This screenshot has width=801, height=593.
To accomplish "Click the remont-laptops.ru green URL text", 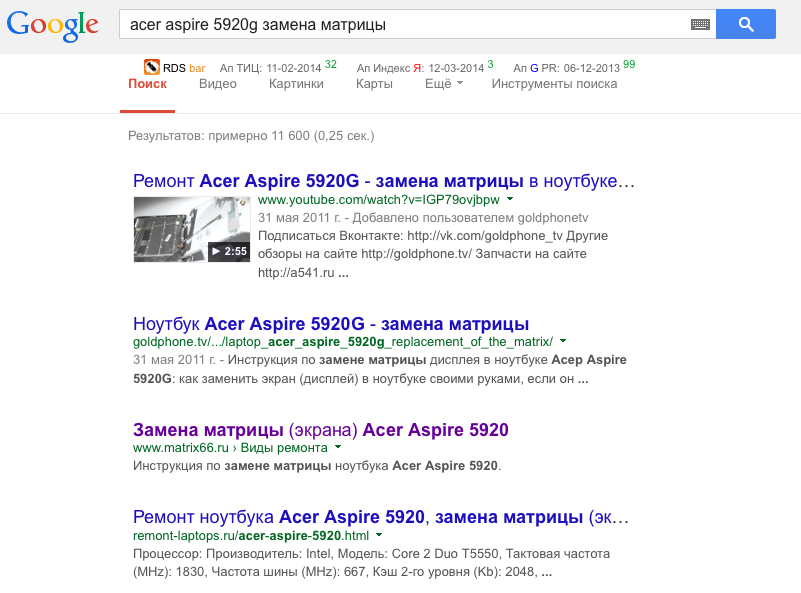I will click(x=251, y=536).
